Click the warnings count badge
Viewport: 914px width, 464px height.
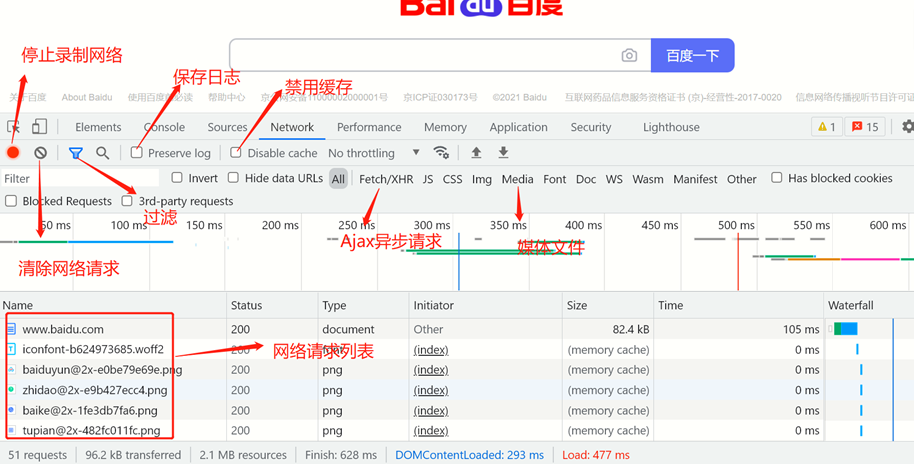(x=827, y=126)
